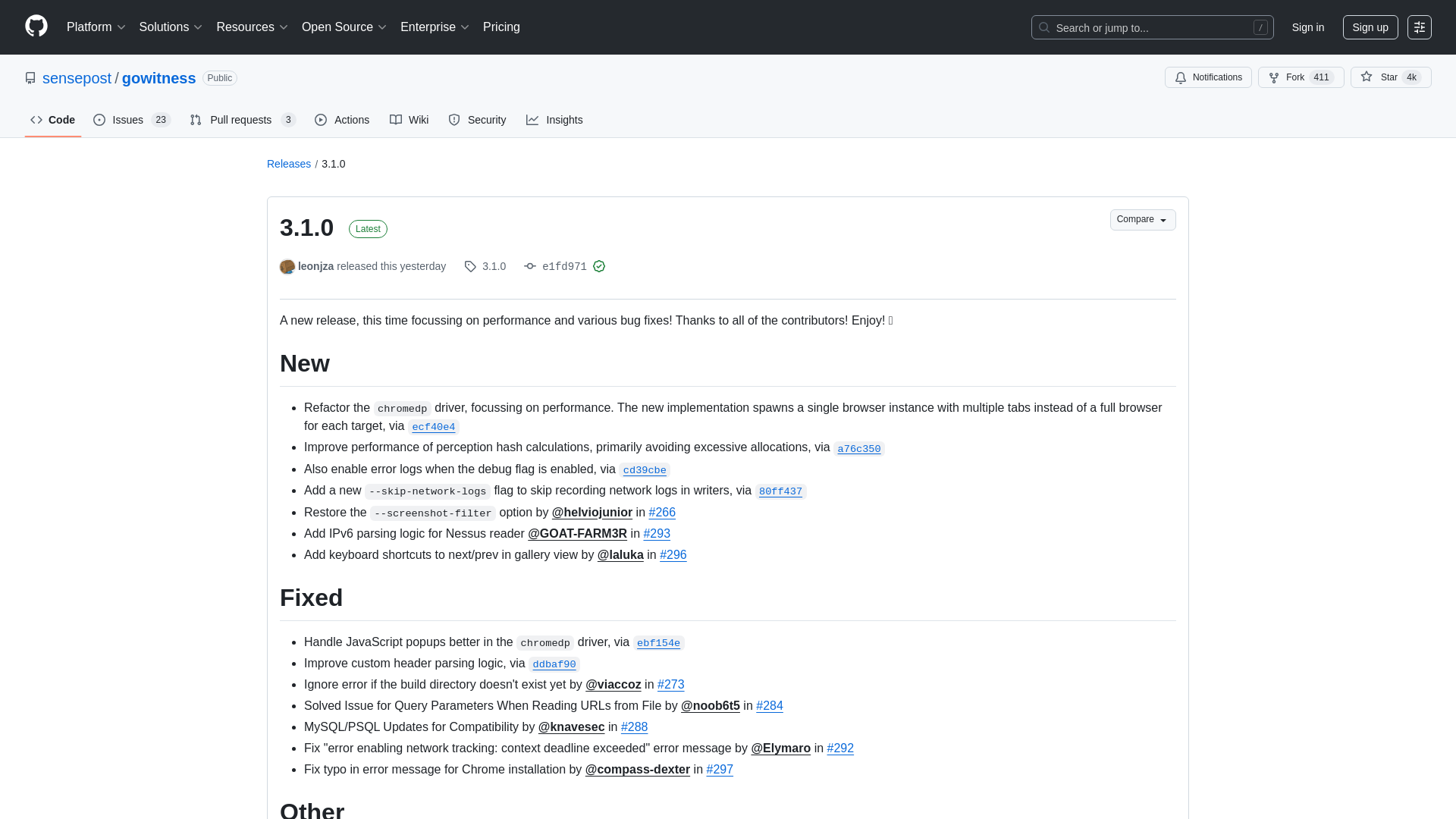Open the Compare dropdown
Viewport: 1456px width, 819px height.
1142,219
